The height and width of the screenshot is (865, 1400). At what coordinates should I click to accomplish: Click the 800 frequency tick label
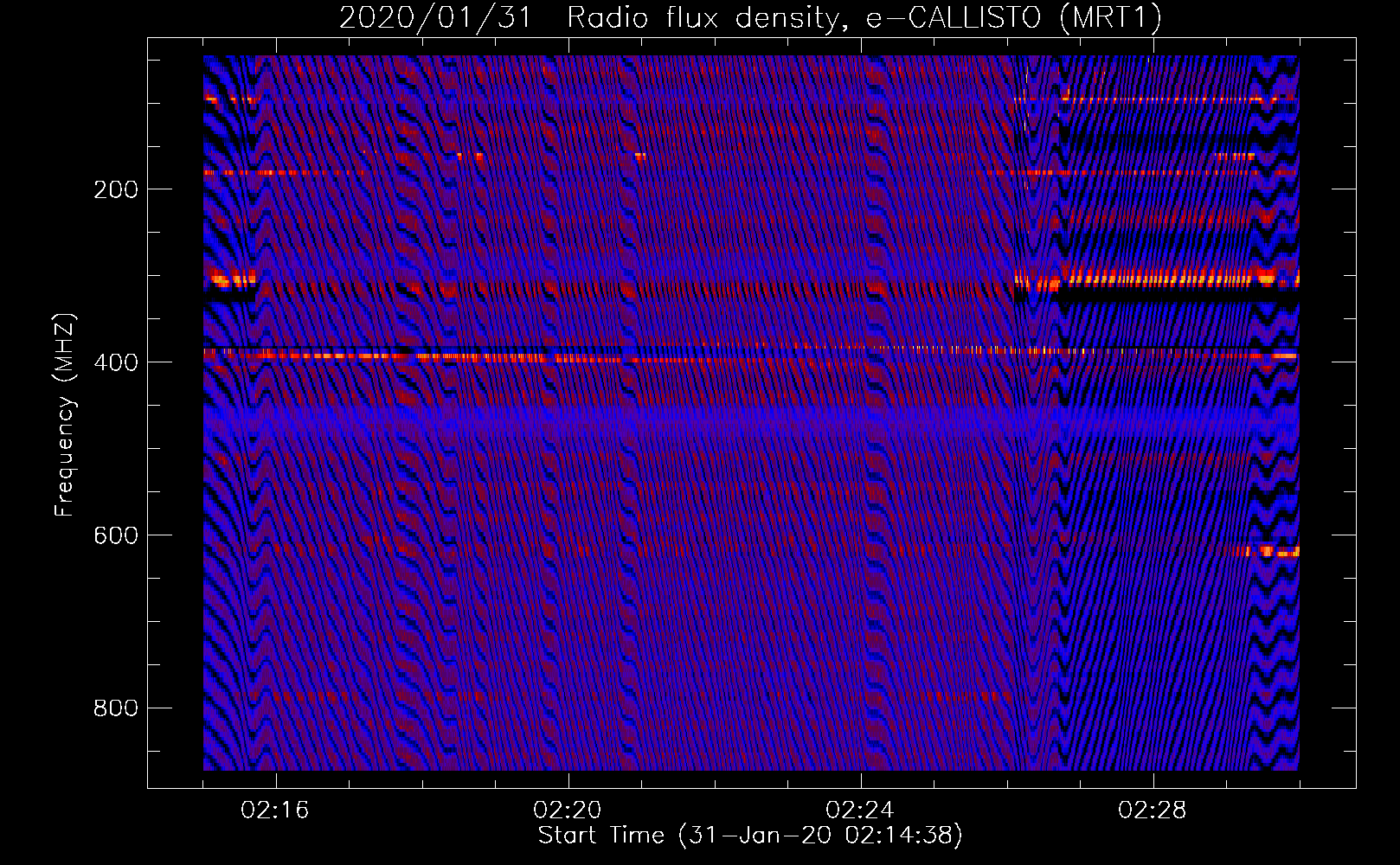pos(116,708)
